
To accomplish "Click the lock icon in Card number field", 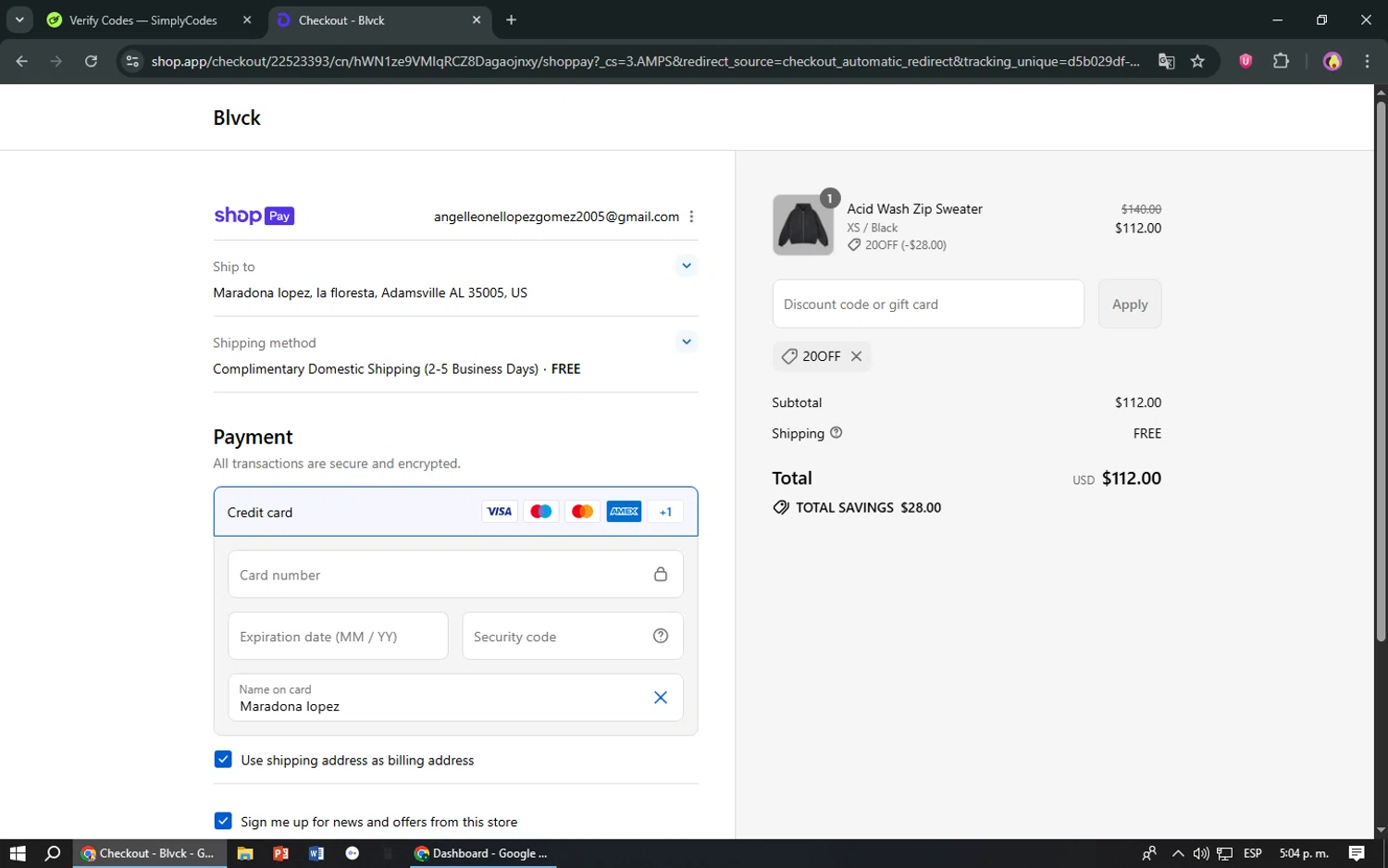I will (x=661, y=574).
